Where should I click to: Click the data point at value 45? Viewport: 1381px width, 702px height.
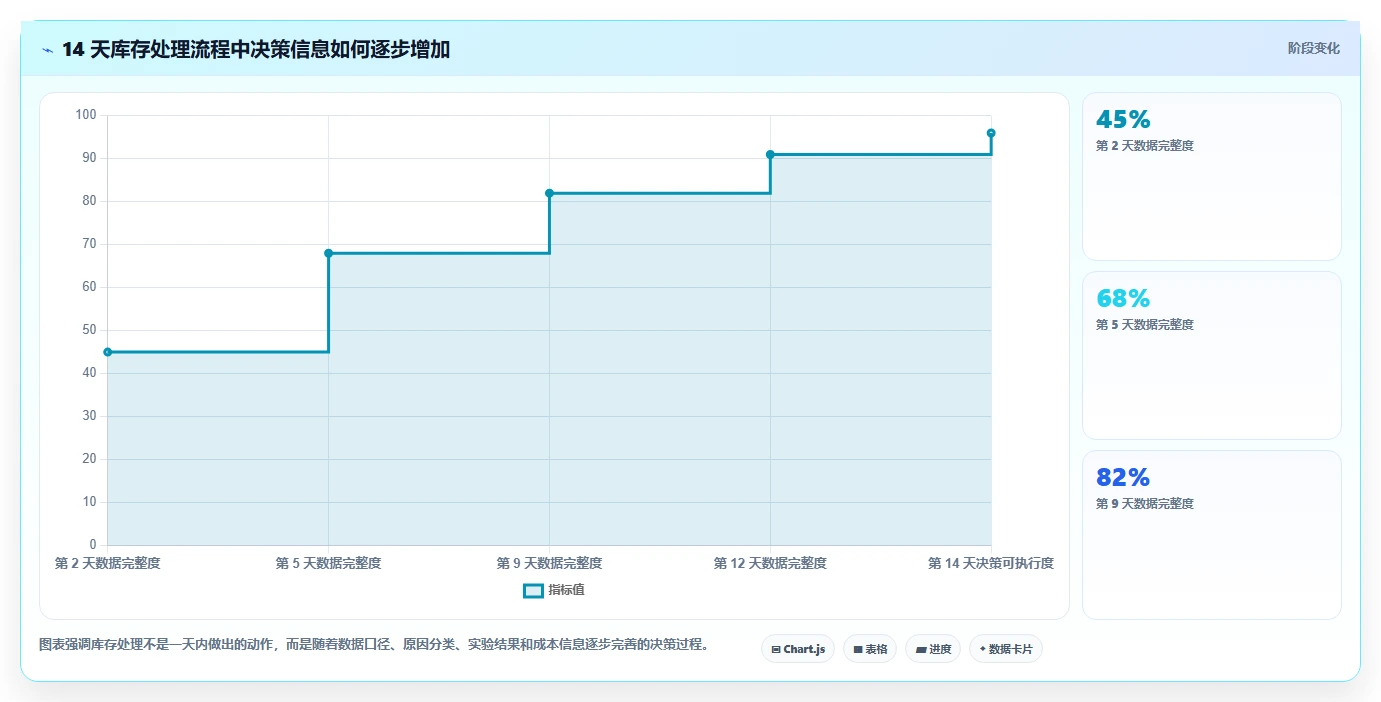(x=108, y=352)
